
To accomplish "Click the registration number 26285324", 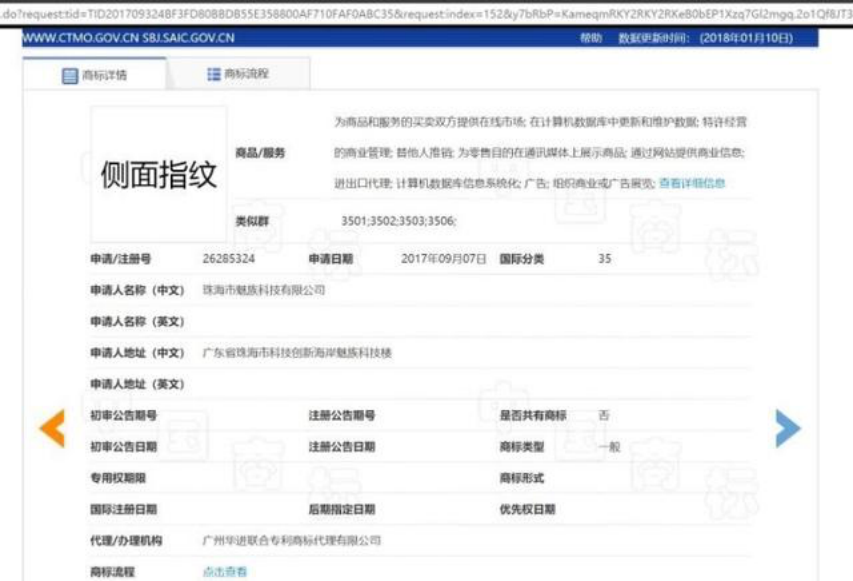I will (228, 259).
